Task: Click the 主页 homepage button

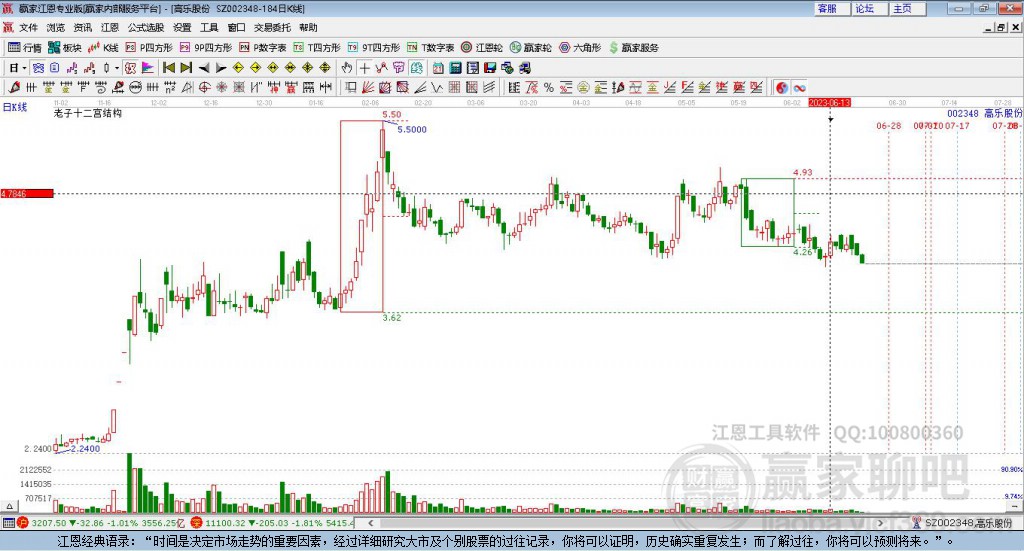Action: 907,8
